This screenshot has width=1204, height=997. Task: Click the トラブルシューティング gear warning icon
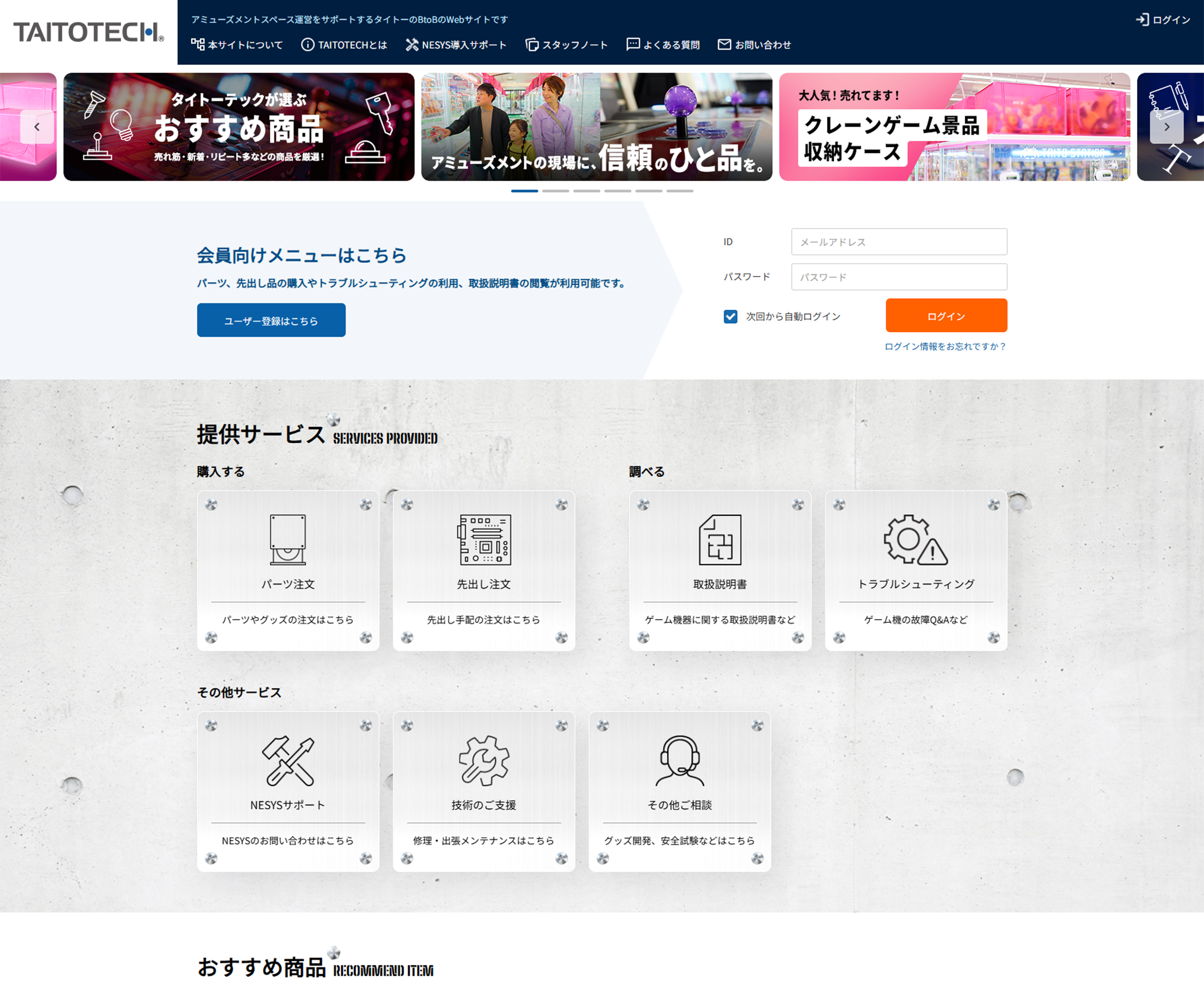(916, 539)
